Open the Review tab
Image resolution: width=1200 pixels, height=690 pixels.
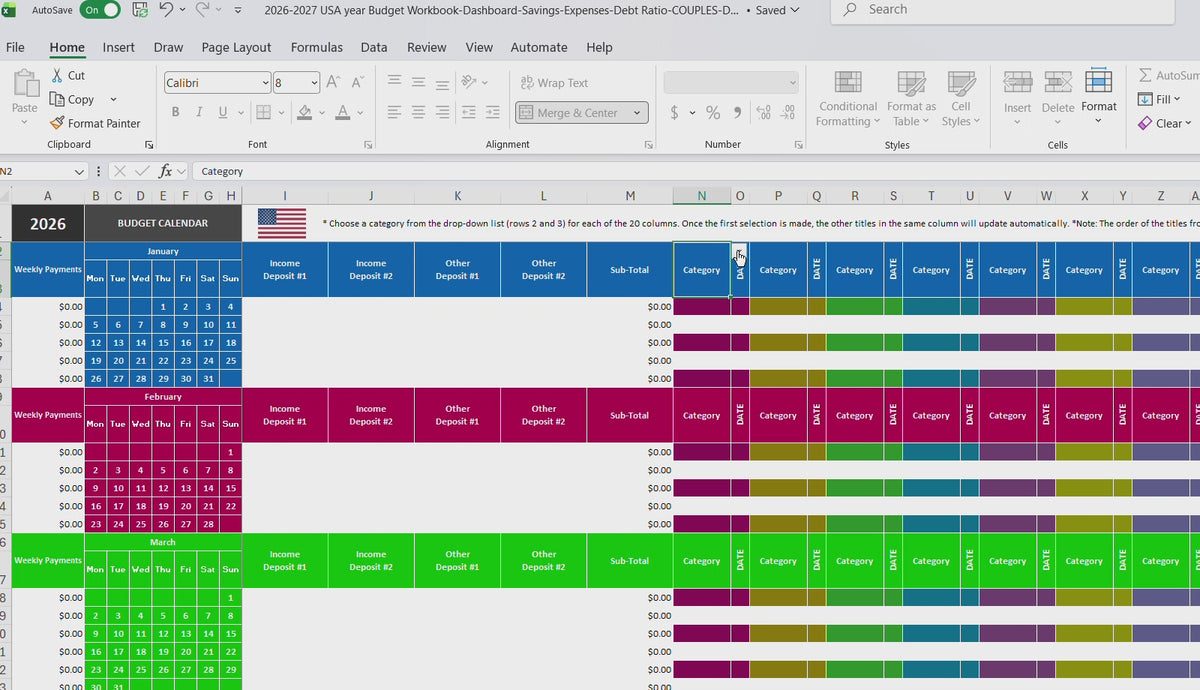point(427,47)
